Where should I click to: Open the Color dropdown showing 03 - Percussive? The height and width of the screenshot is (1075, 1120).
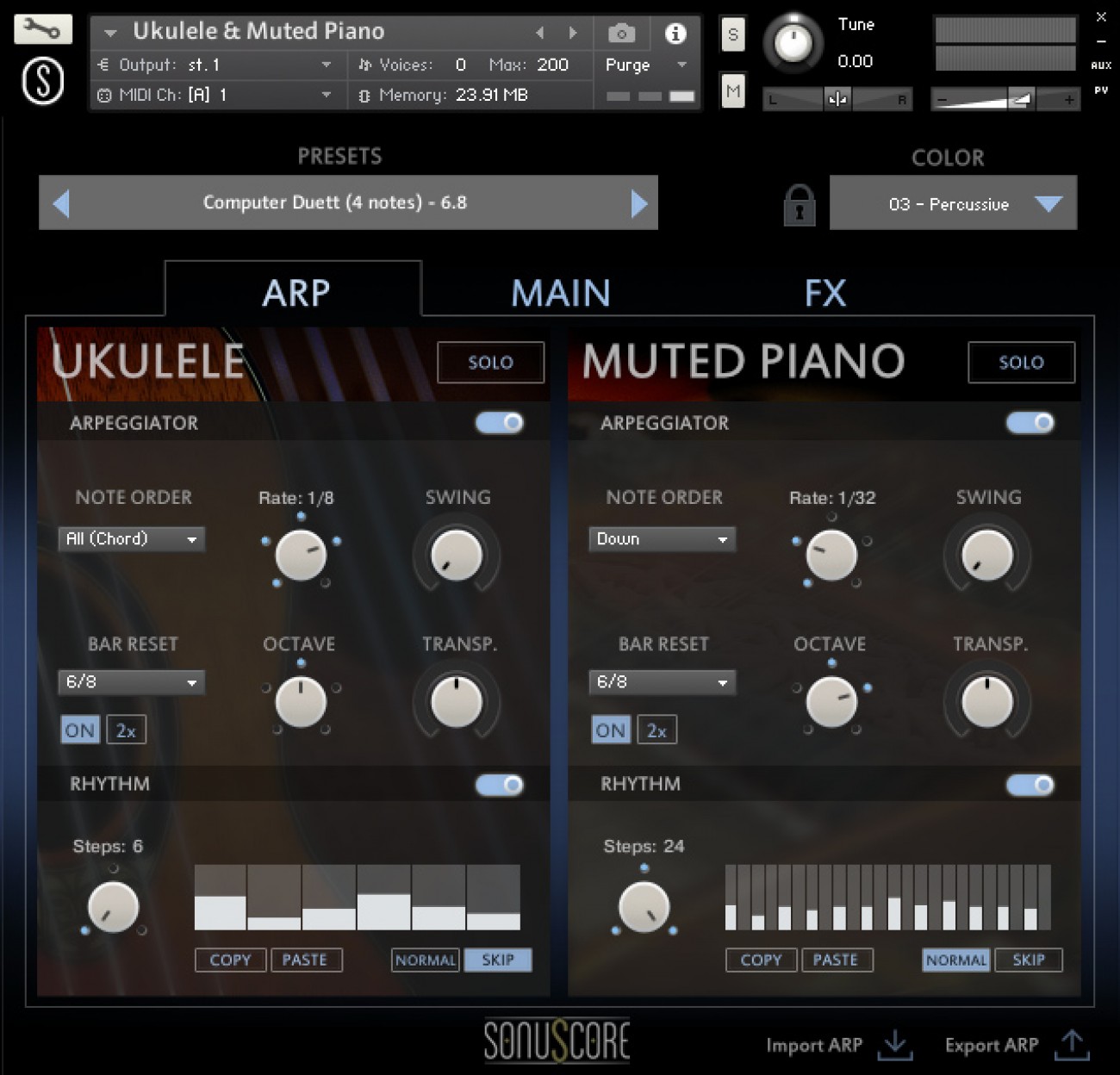pyautogui.click(x=952, y=203)
